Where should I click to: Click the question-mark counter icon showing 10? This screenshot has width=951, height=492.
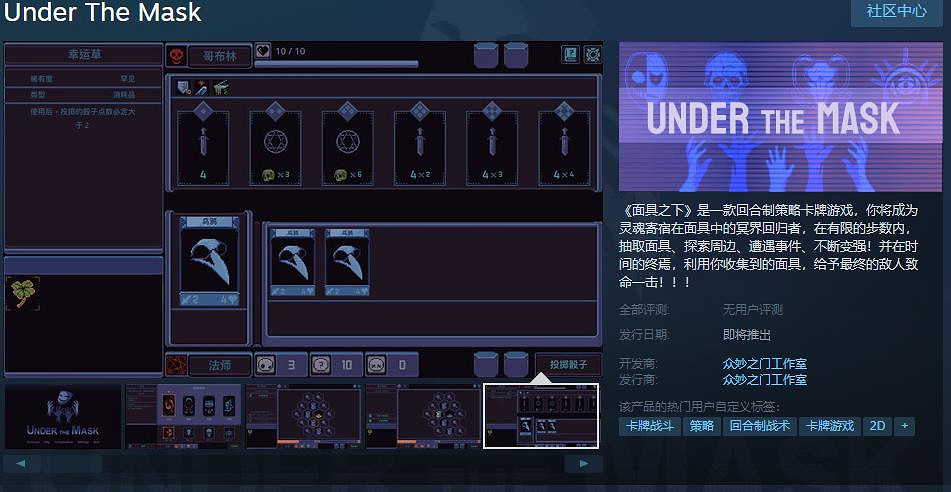tap(320, 365)
